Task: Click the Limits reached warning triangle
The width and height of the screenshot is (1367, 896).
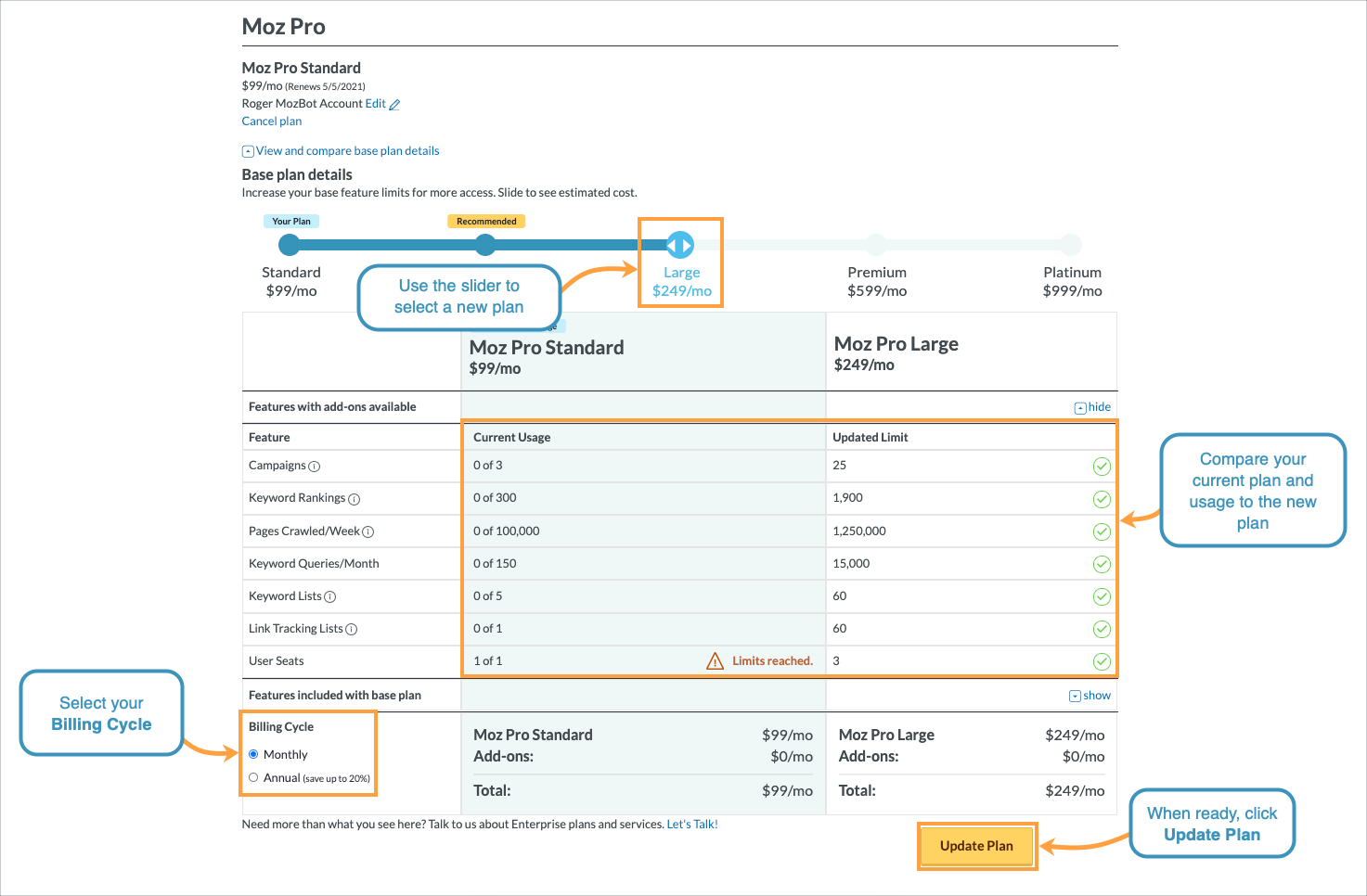Action: click(715, 660)
